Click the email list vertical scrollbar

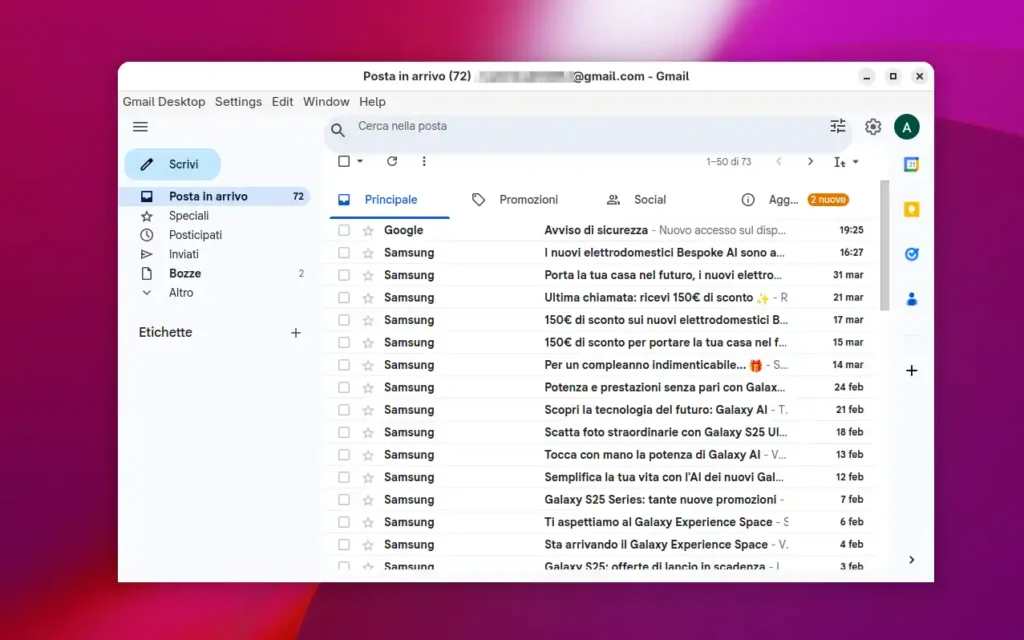click(x=884, y=245)
